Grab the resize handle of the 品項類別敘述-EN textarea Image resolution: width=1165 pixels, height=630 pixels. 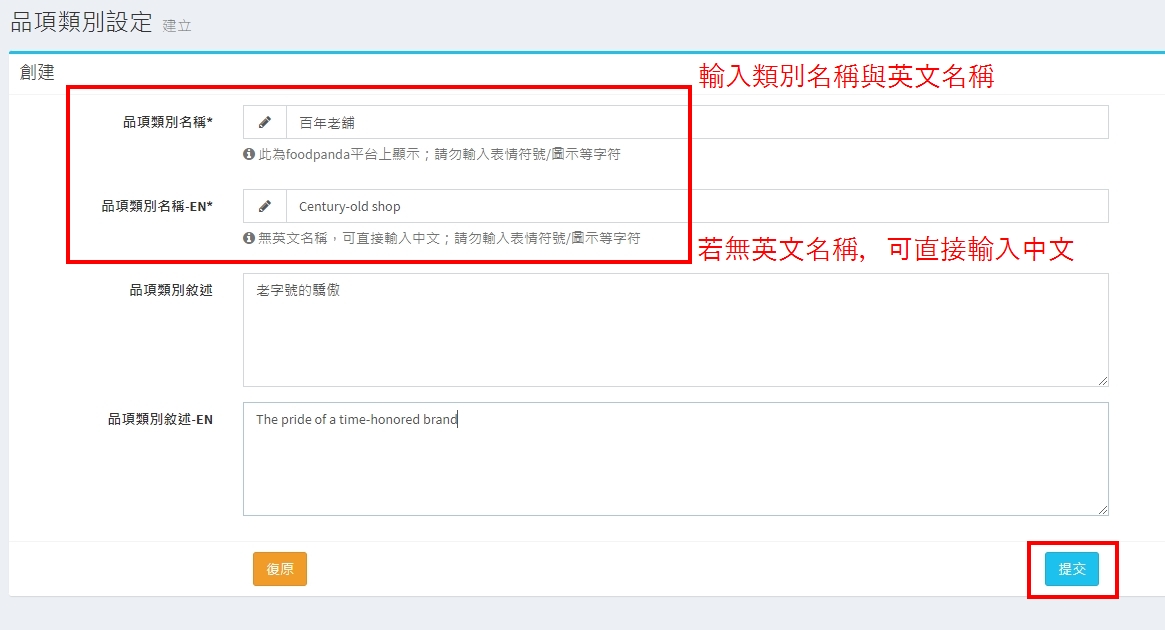1103,509
